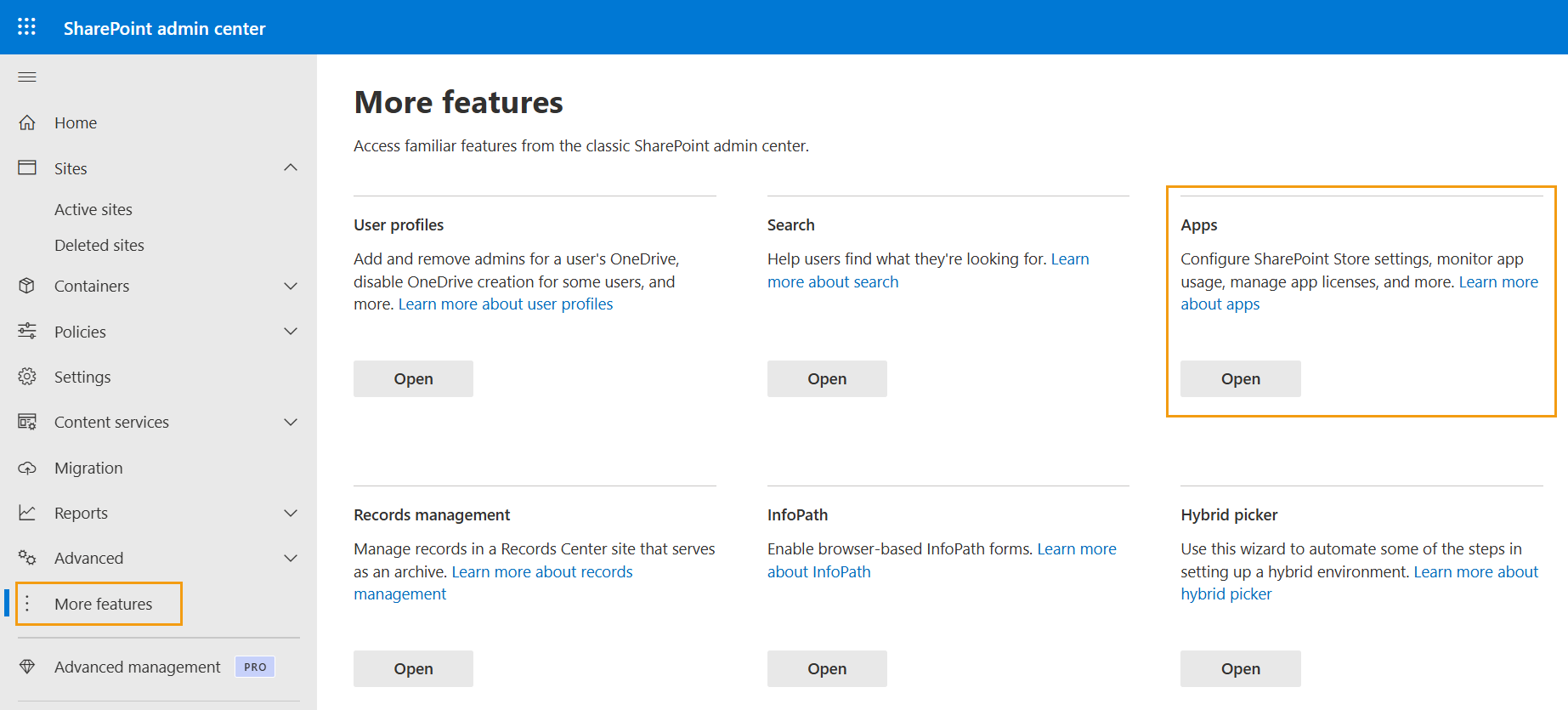Viewport: 1568px width, 710px height.
Task: Expand the Reports section chevron
Action: pos(291,513)
